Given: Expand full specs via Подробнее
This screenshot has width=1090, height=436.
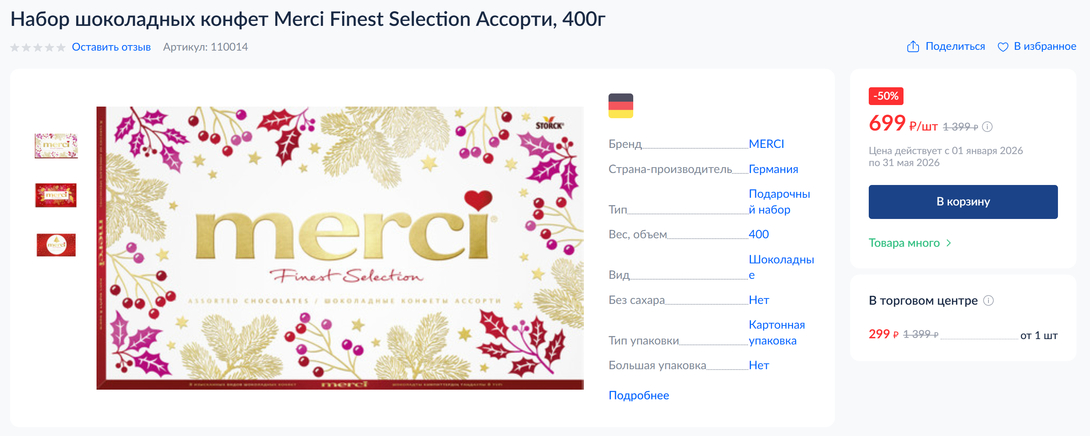Looking at the screenshot, I should pyautogui.click(x=639, y=395).
